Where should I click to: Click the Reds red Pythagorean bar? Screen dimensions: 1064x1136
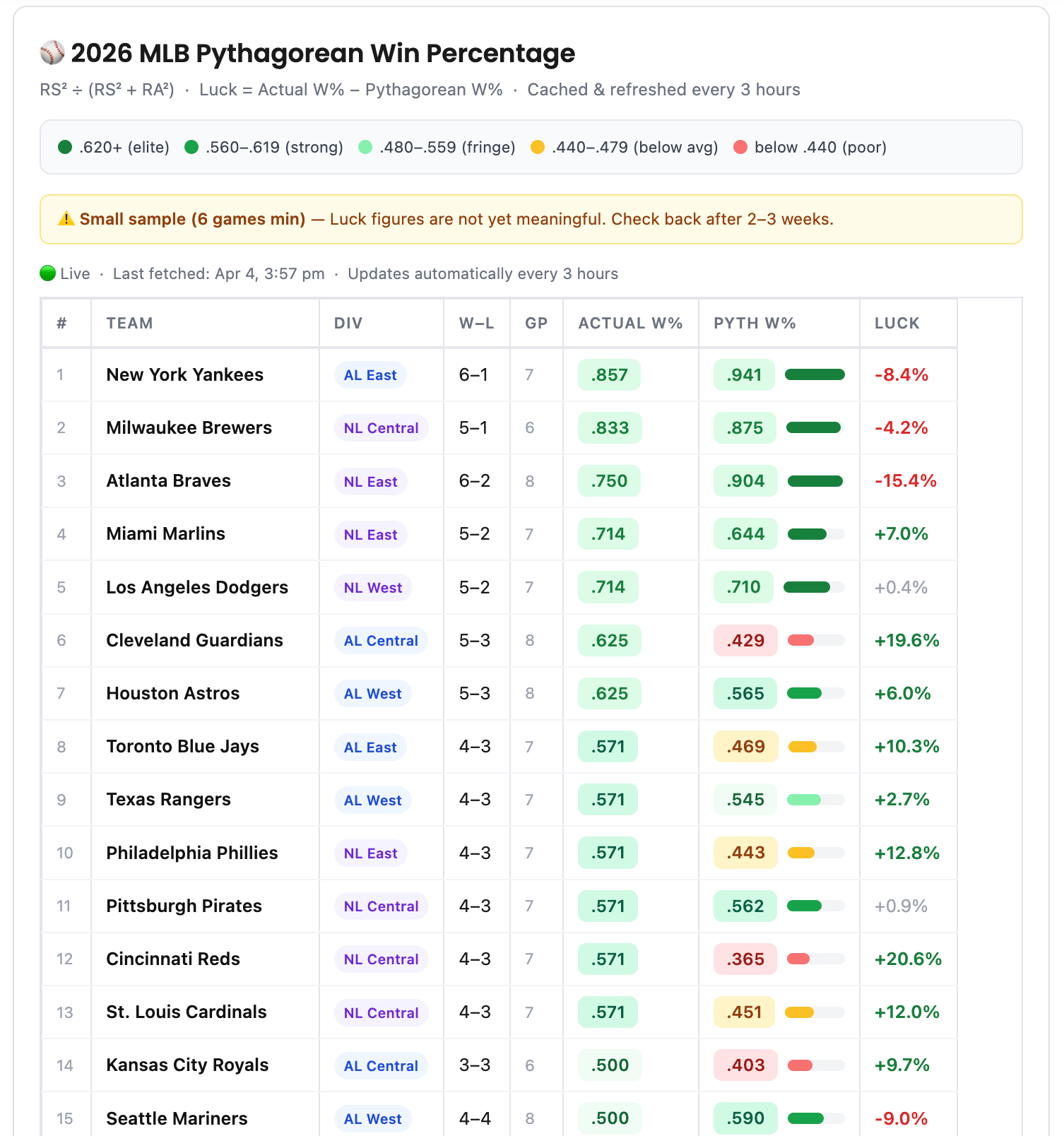pos(798,959)
